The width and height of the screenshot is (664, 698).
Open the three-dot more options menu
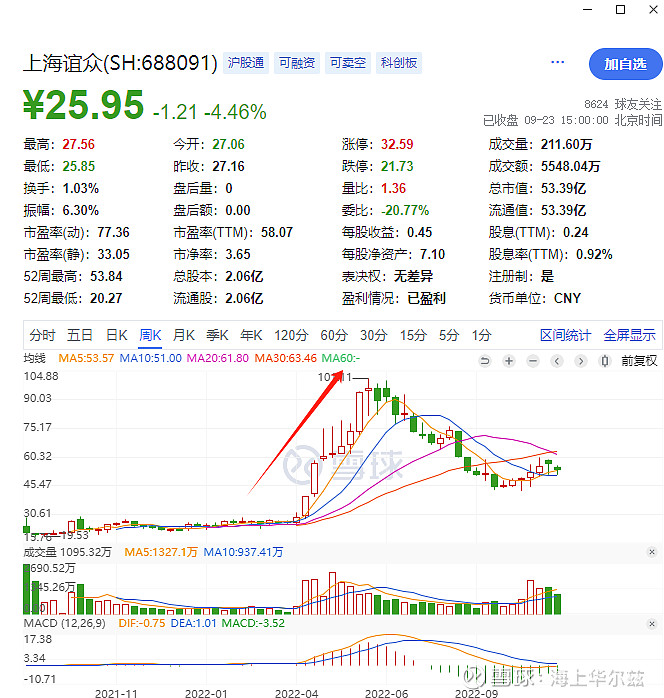pos(558,62)
